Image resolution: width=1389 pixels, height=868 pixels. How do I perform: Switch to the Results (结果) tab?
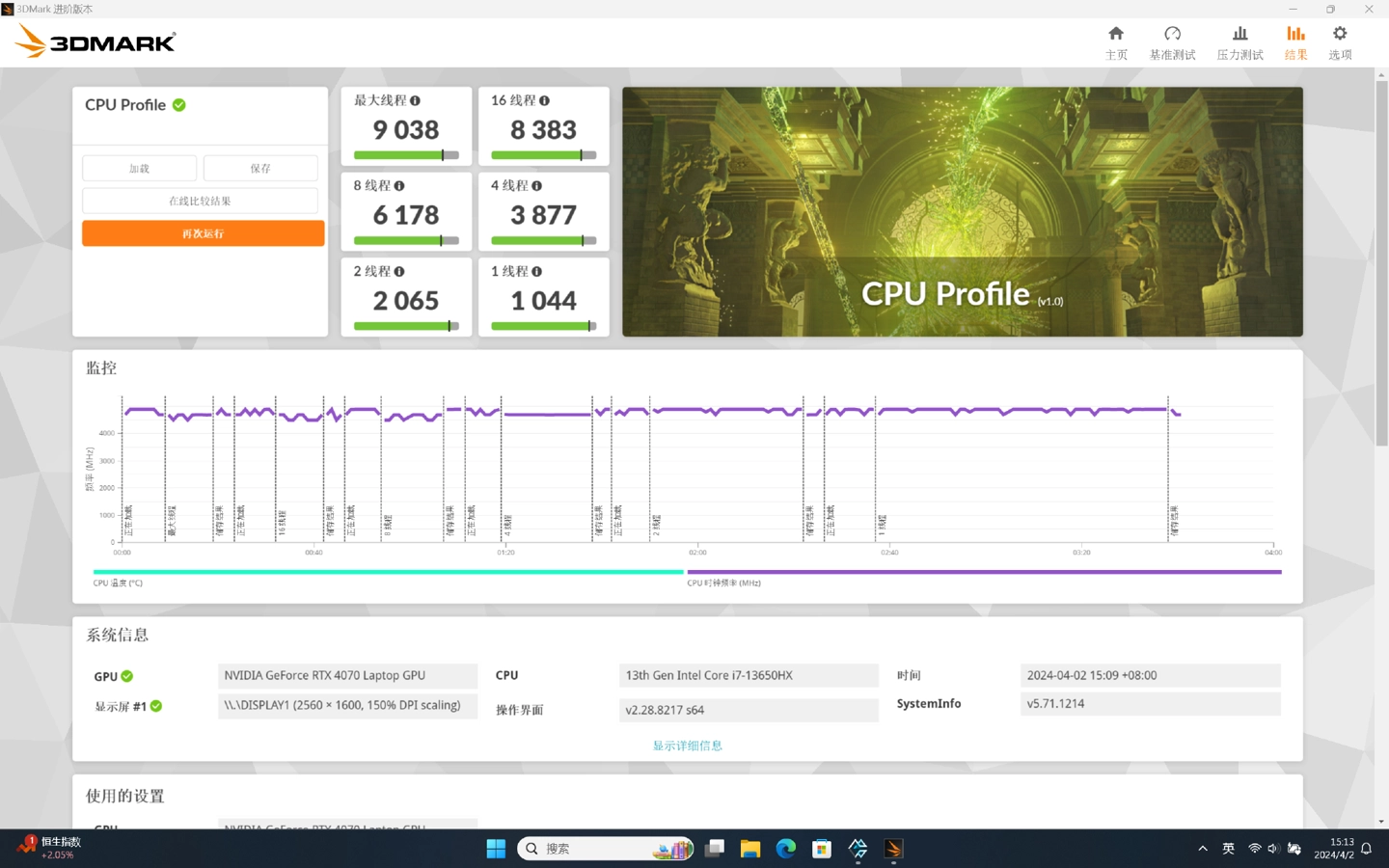point(1295,42)
